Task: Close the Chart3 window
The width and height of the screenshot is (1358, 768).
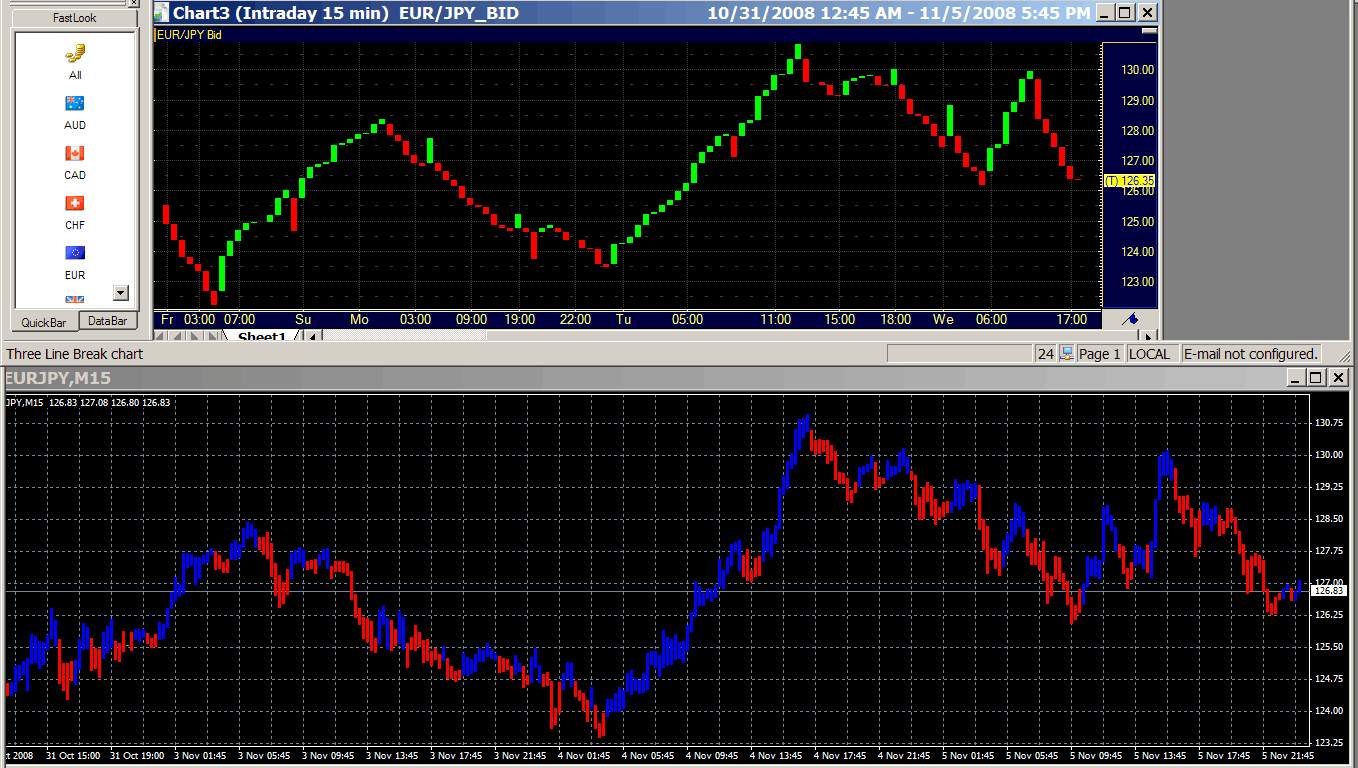Action: [x=1147, y=13]
